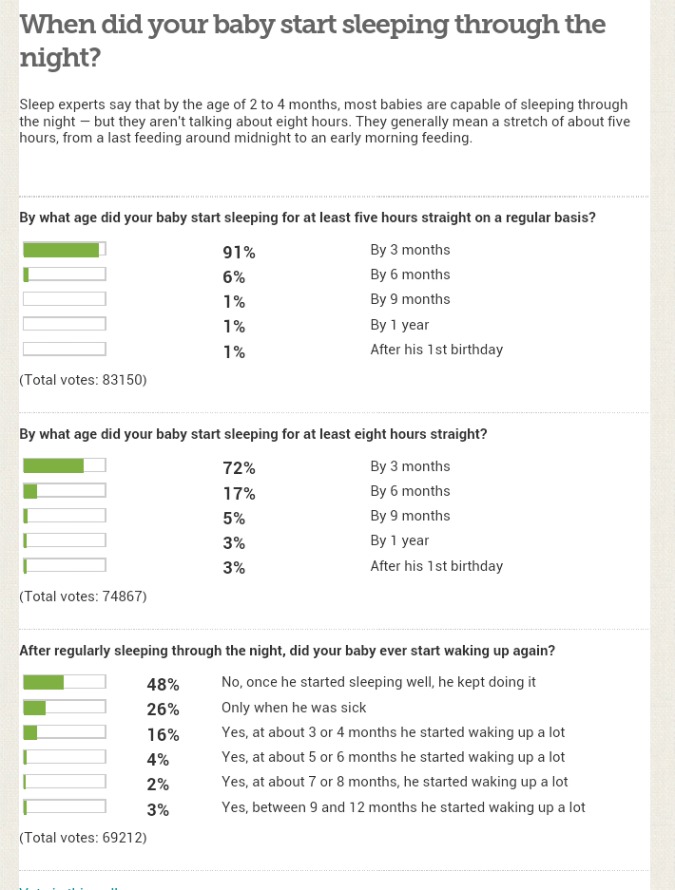Click the 91% result bar in five-hours poll
Screen dimensions: 675x890
(x=64, y=250)
